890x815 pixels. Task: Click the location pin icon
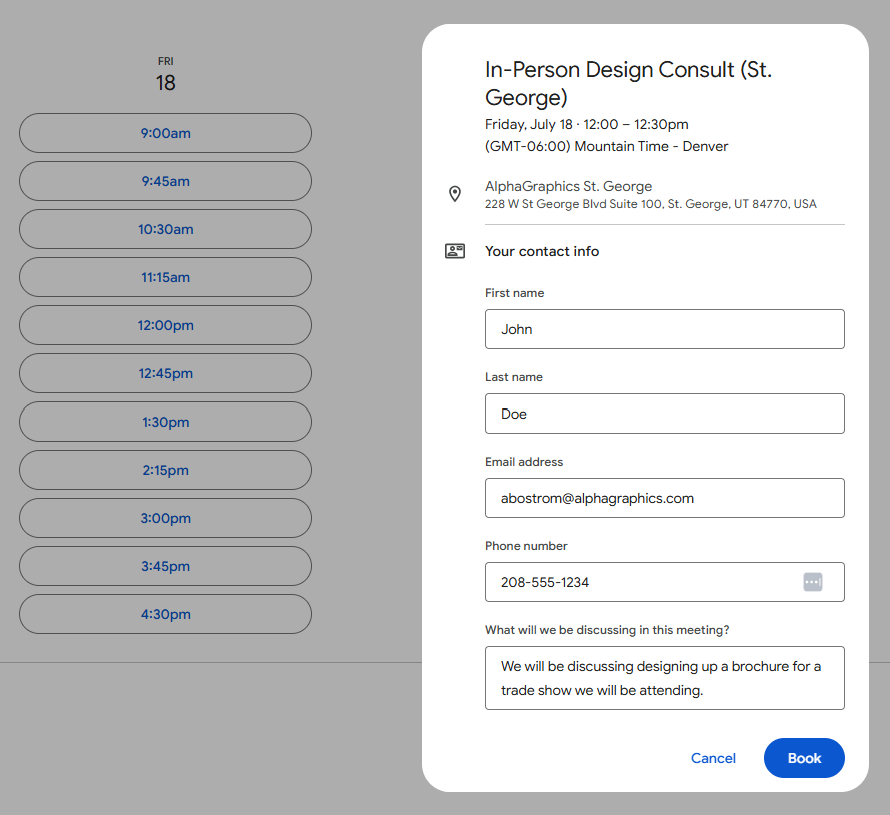pyautogui.click(x=455, y=194)
